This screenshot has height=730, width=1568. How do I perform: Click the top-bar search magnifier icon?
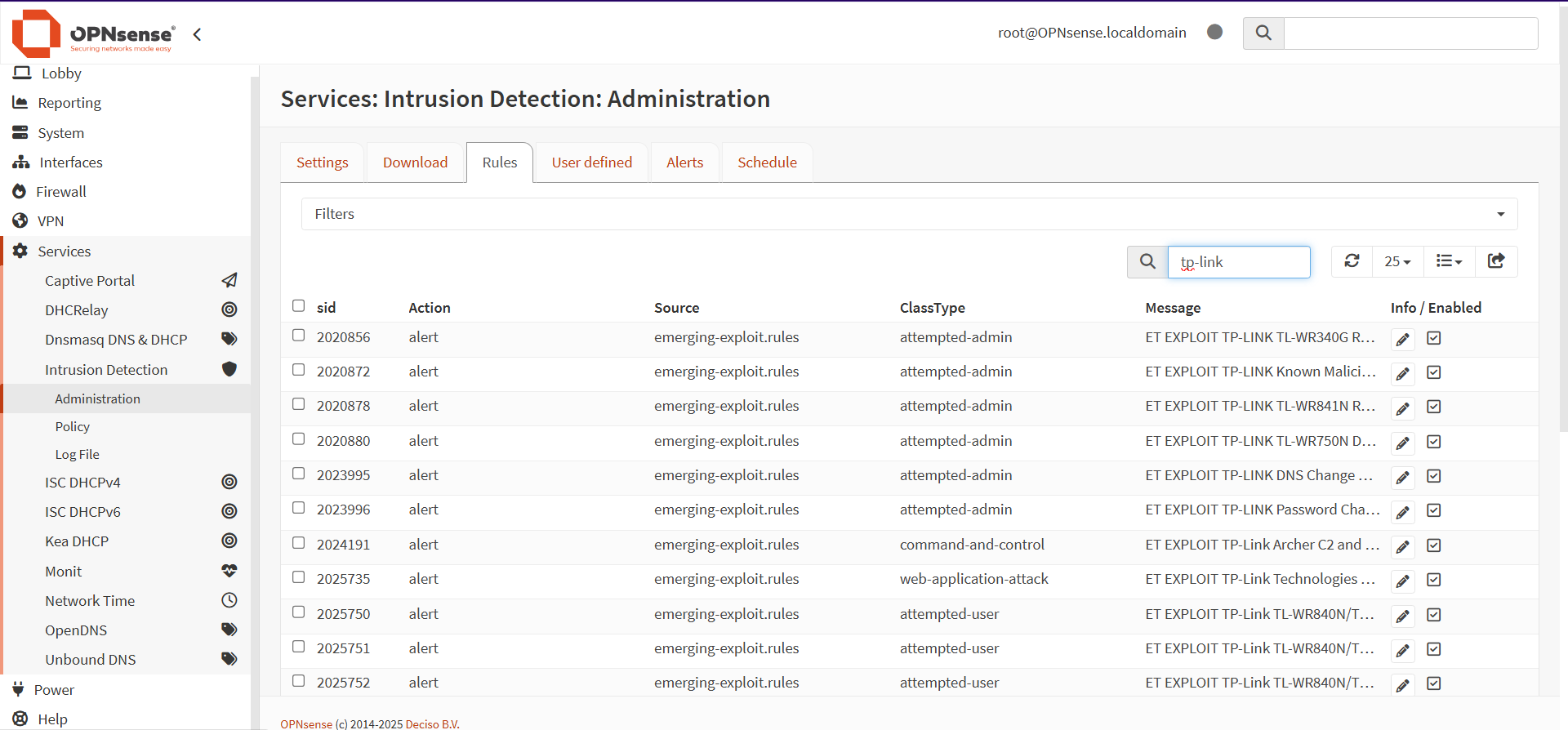coord(1263,33)
